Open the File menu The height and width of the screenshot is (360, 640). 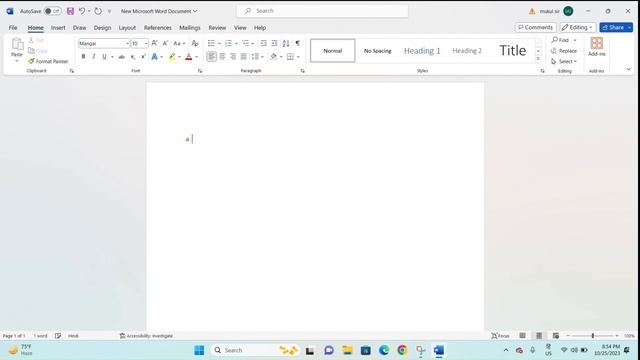tap(13, 28)
